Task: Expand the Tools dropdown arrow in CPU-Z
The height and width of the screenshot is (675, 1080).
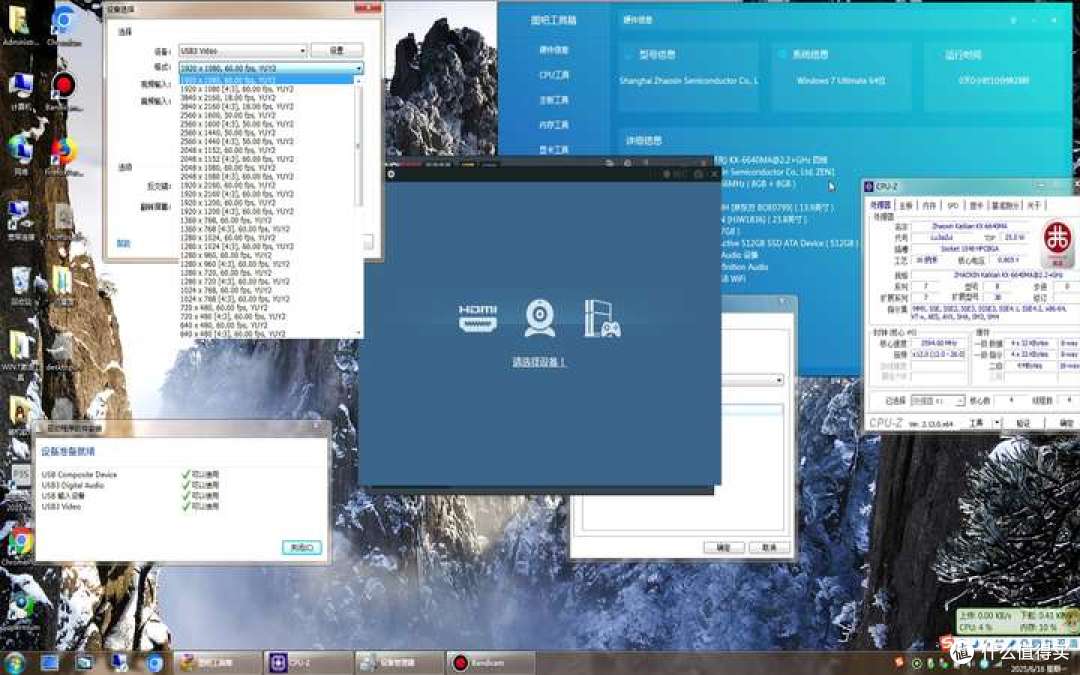Action: (995, 423)
